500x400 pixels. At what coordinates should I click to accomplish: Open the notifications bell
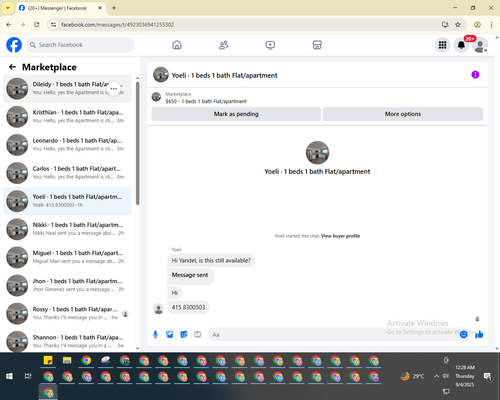(x=461, y=45)
